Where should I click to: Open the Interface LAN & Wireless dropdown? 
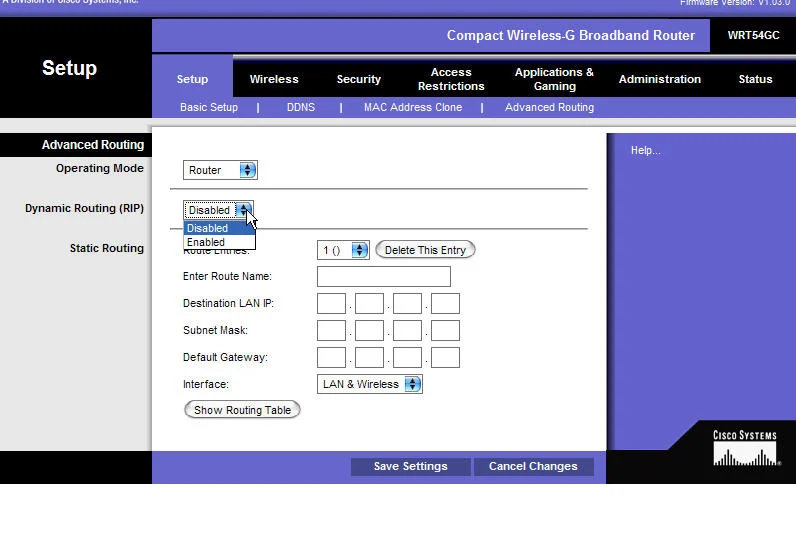tap(370, 384)
